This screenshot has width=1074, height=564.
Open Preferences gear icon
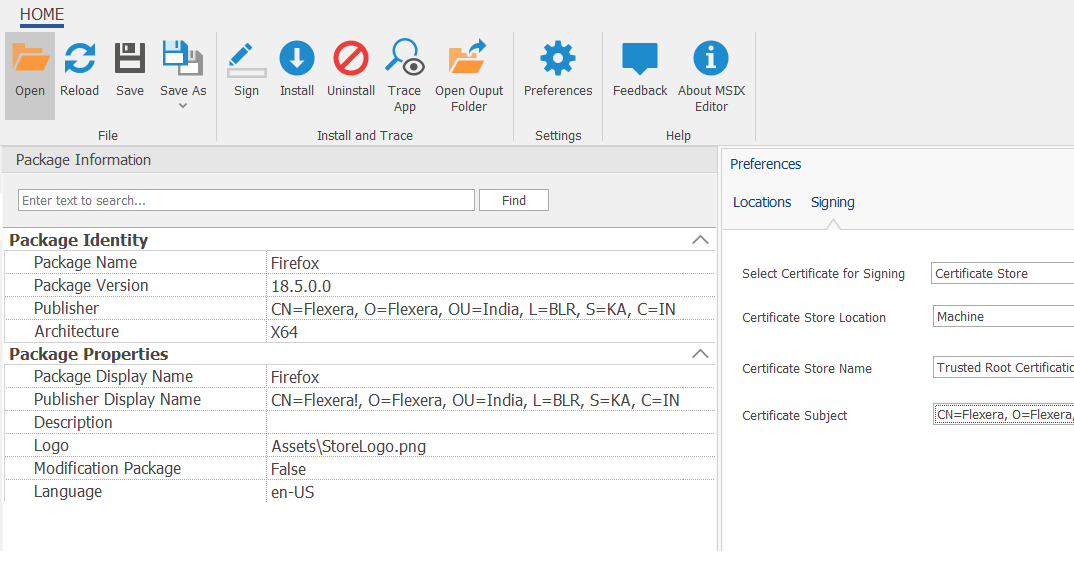coord(558,60)
